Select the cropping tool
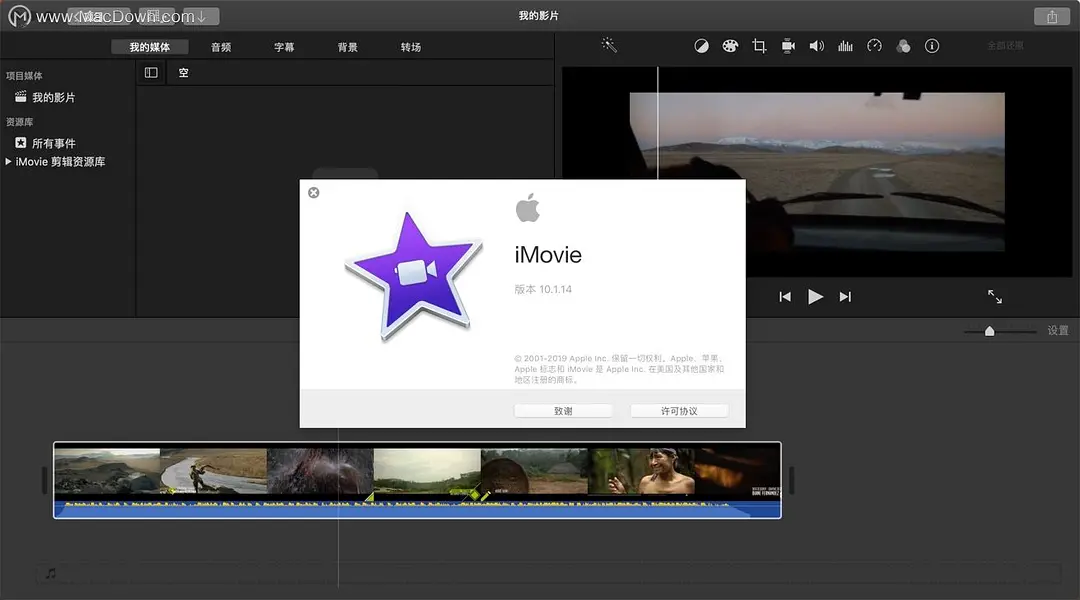This screenshot has width=1080, height=600. [759, 46]
